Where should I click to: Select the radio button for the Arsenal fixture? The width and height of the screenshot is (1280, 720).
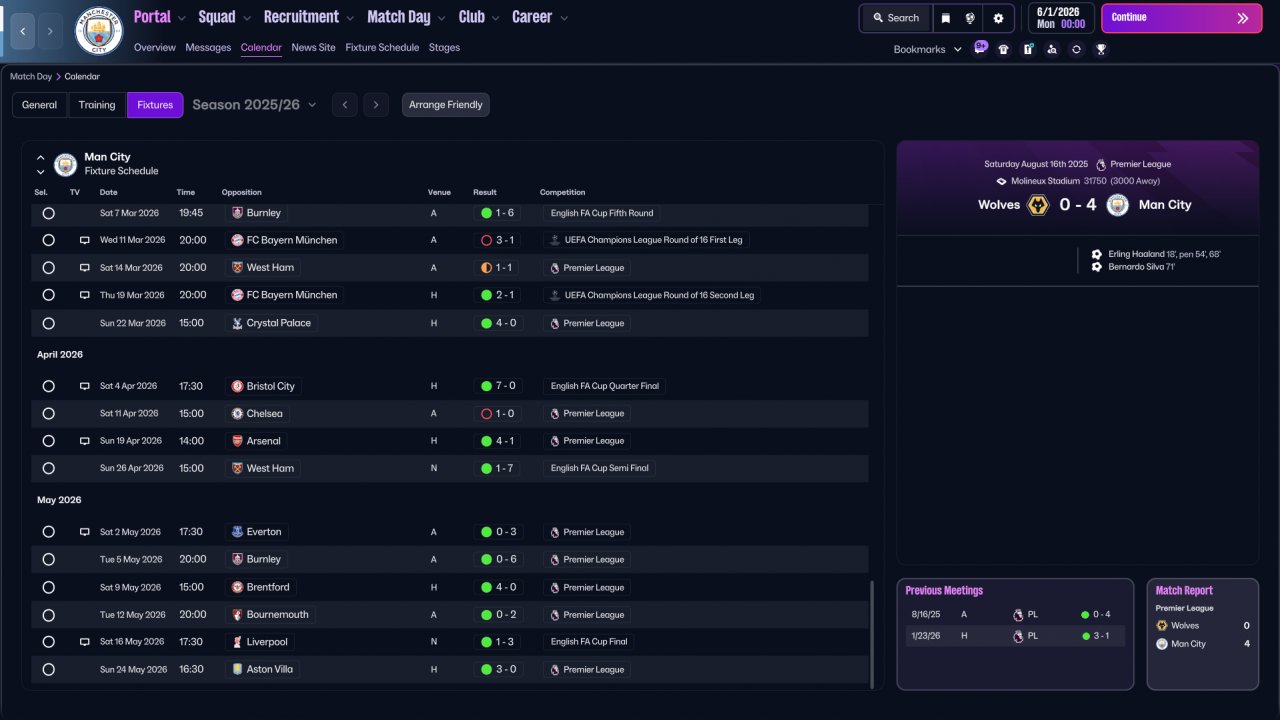[x=48, y=441]
